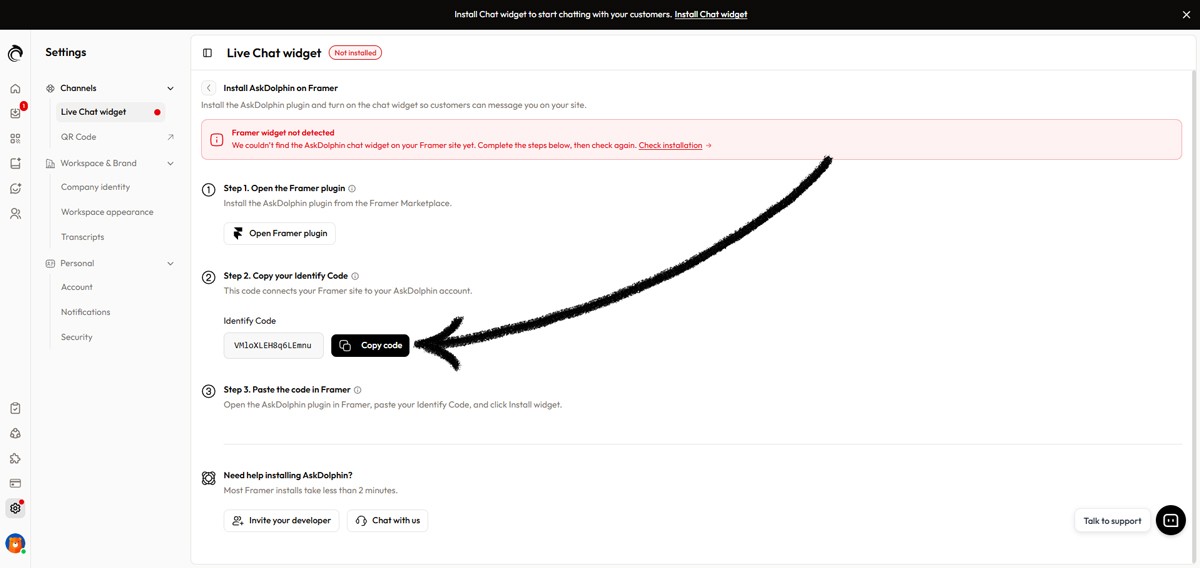1200x568 pixels.
Task: Open the chat bubble launcher at the bottom right
Action: (x=1171, y=520)
